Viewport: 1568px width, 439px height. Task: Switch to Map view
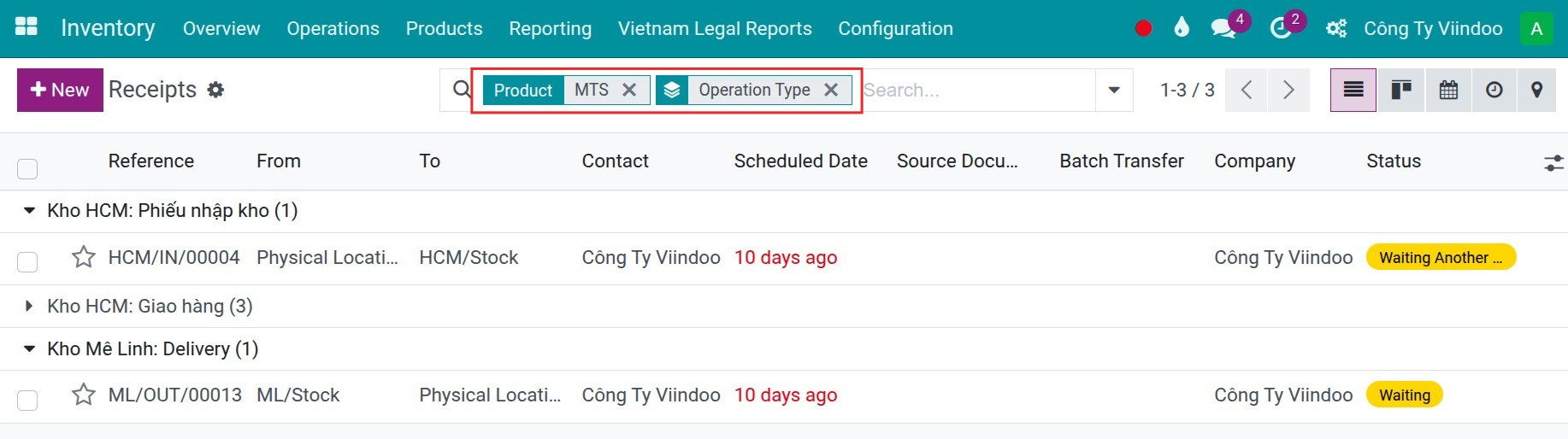pyautogui.click(x=1537, y=90)
